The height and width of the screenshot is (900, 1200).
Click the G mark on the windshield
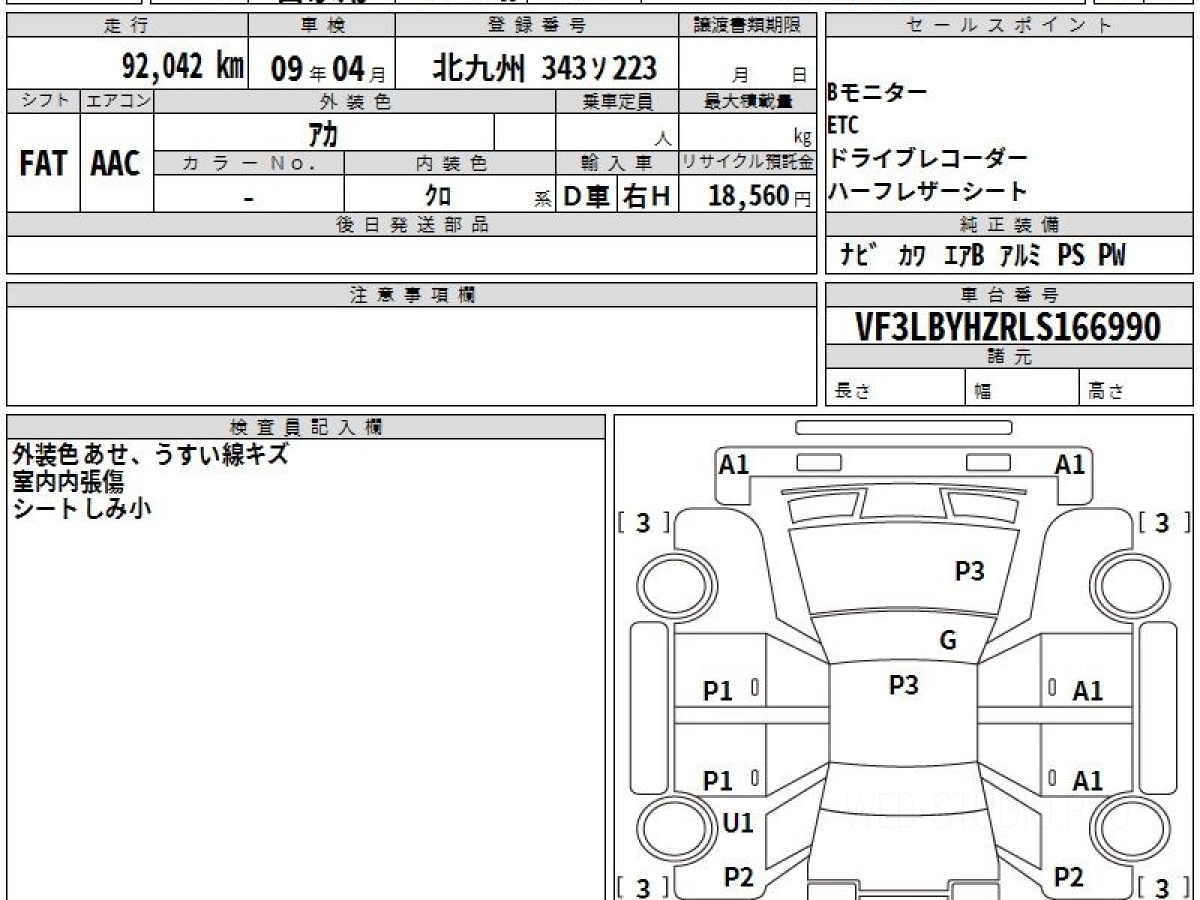click(947, 640)
